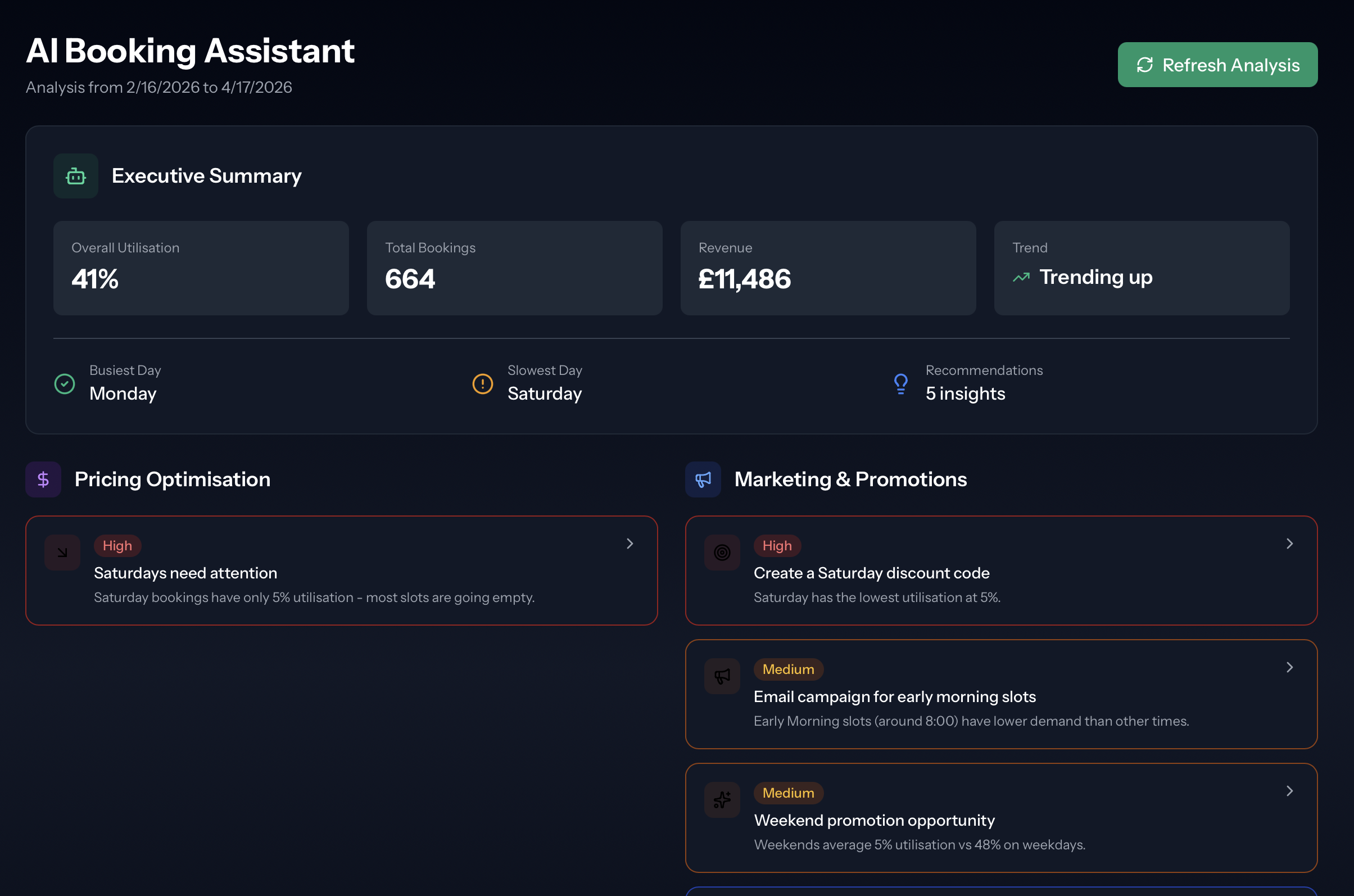Click 'Saturday has the lowest utilisation at 5%' text
This screenshot has height=896, width=1354.
877,597
